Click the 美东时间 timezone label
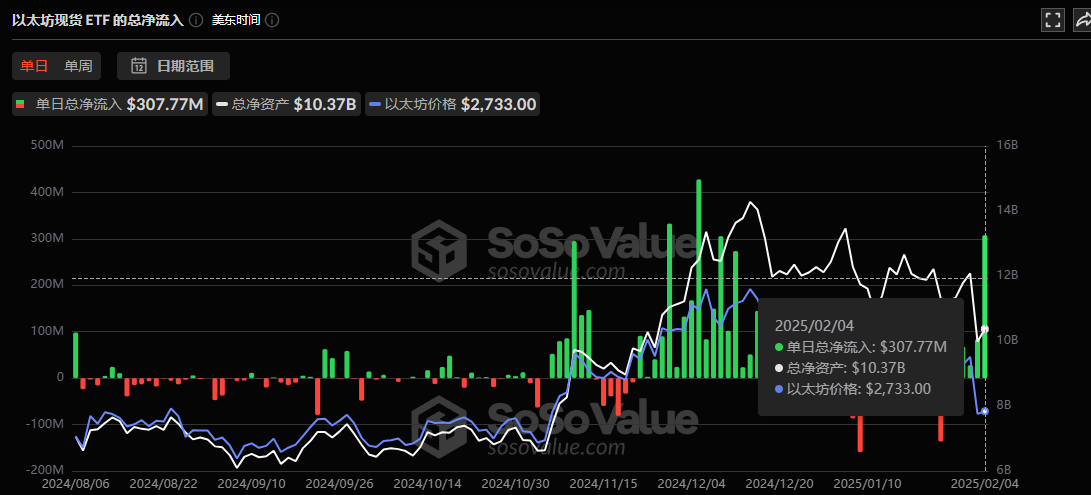The width and height of the screenshot is (1091, 495). [x=236, y=20]
